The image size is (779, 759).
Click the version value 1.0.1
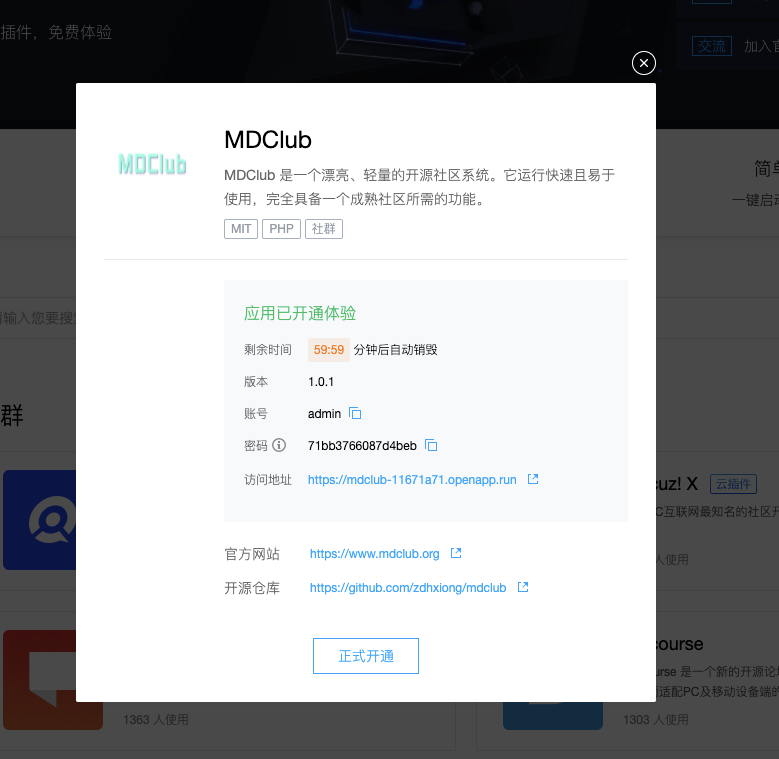point(321,381)
